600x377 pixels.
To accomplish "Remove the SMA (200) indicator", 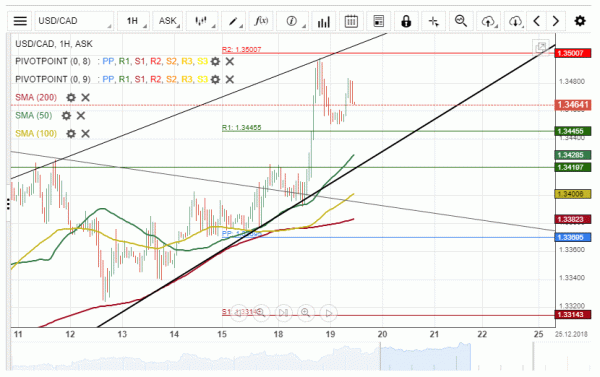I will (85, 98).
